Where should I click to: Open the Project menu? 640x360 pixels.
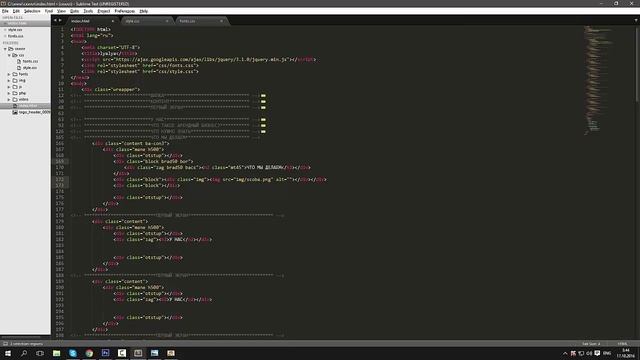104,11
